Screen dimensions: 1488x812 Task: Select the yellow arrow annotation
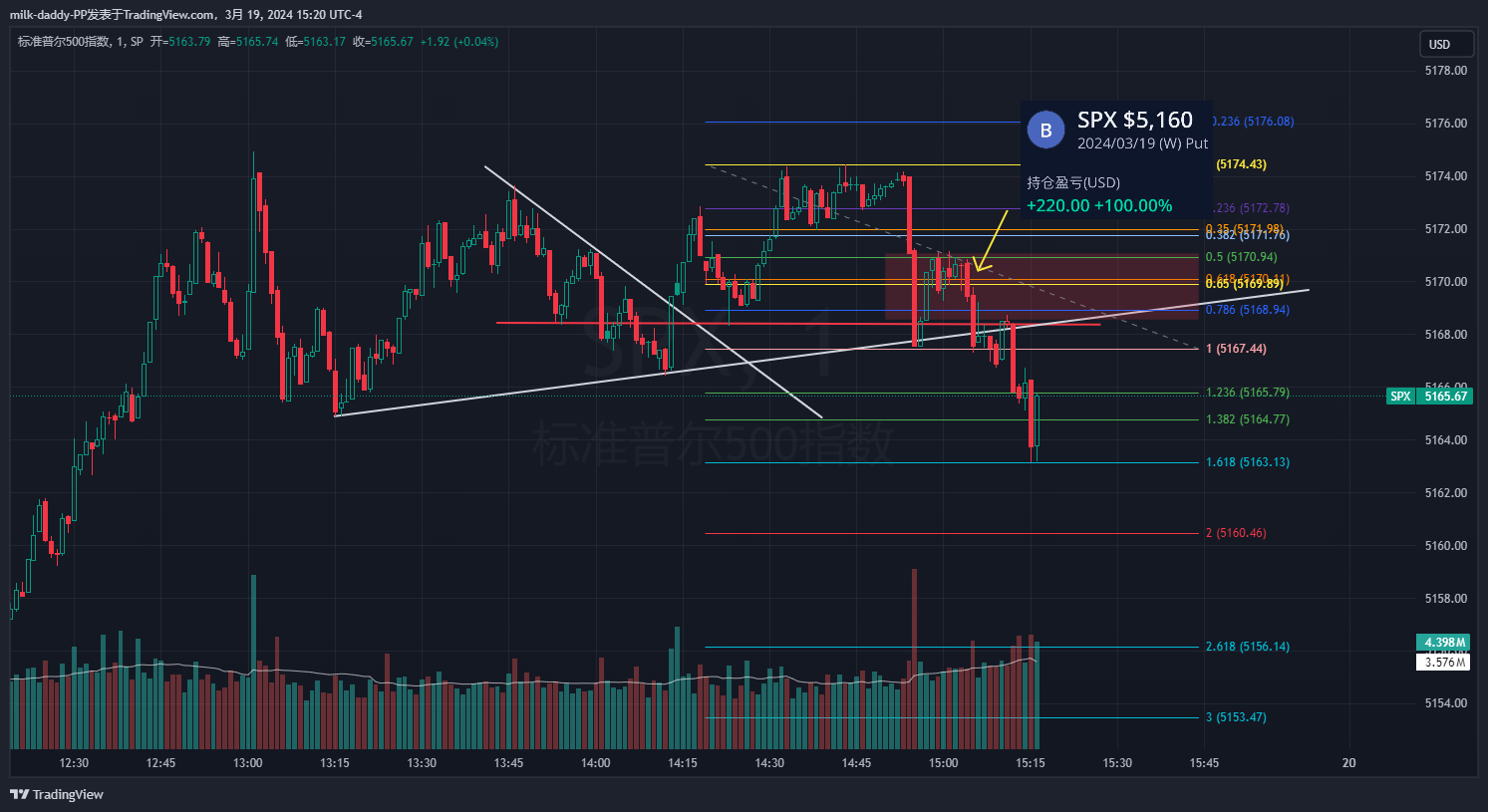point(993,241)
